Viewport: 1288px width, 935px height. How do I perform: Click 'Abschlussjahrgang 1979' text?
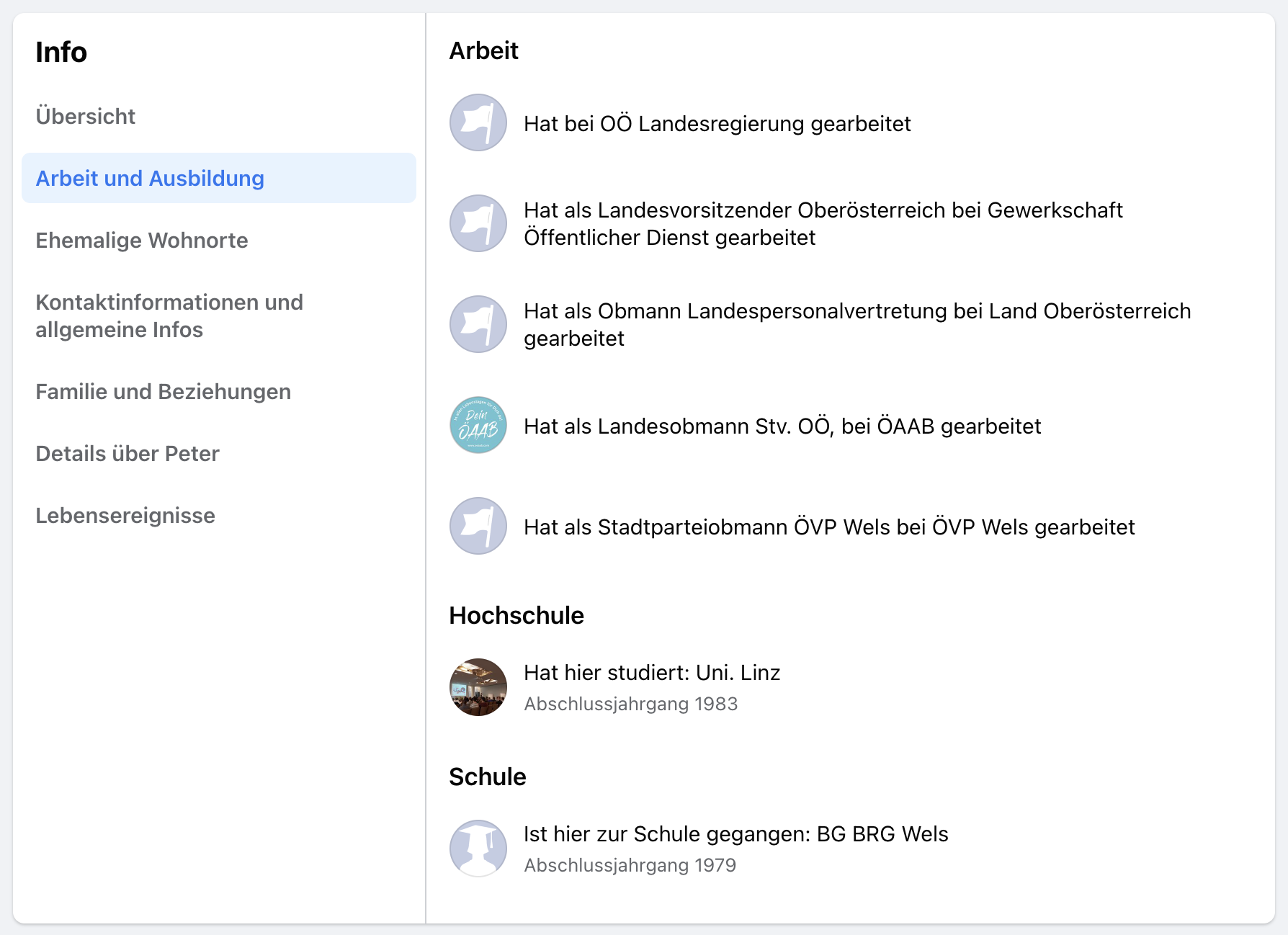630,865
